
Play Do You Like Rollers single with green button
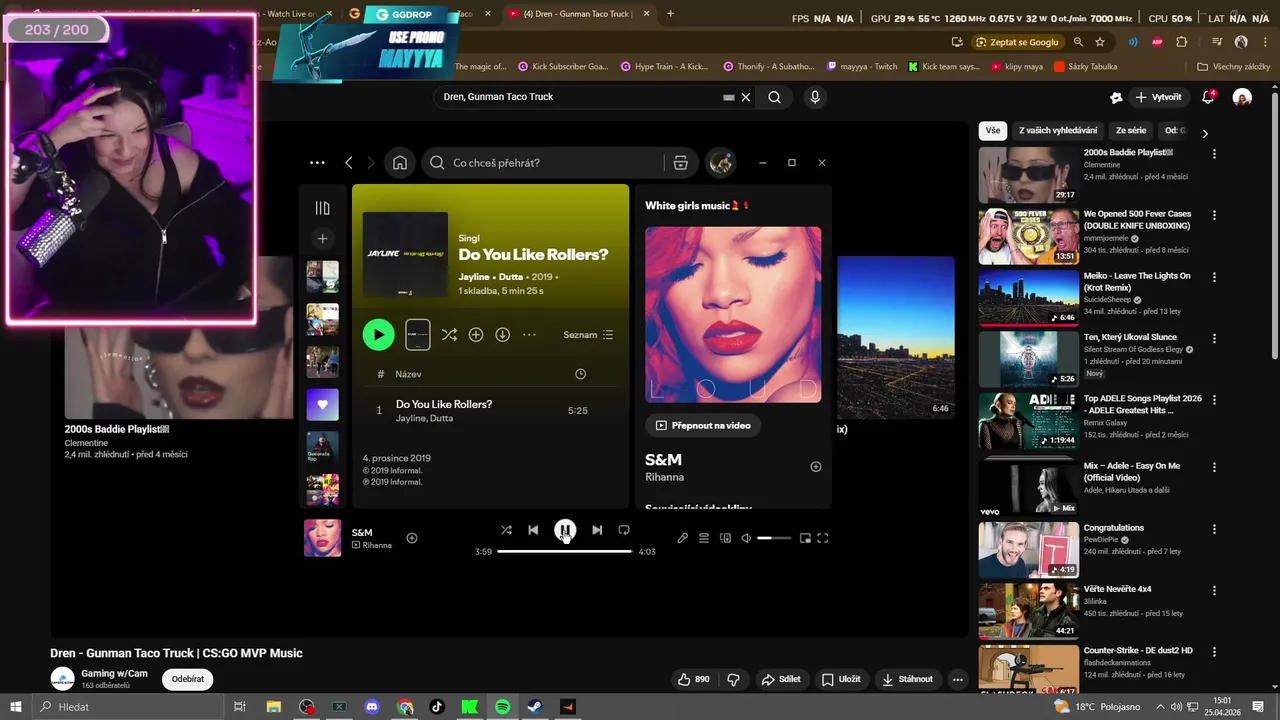[378, 335]
